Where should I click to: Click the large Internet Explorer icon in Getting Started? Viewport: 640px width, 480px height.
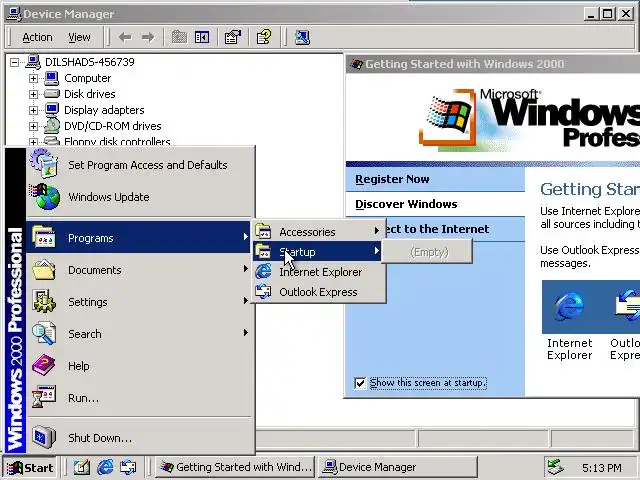(x=569, y=306)
